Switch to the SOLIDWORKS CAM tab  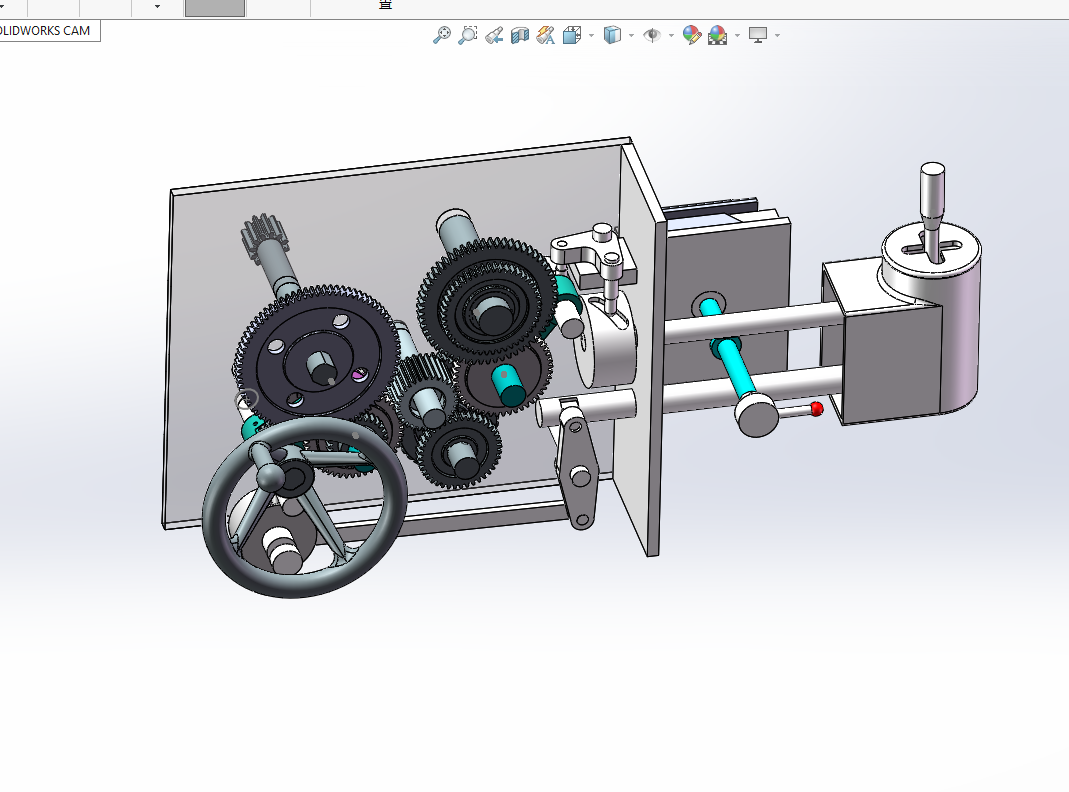[x=46, y=31]
